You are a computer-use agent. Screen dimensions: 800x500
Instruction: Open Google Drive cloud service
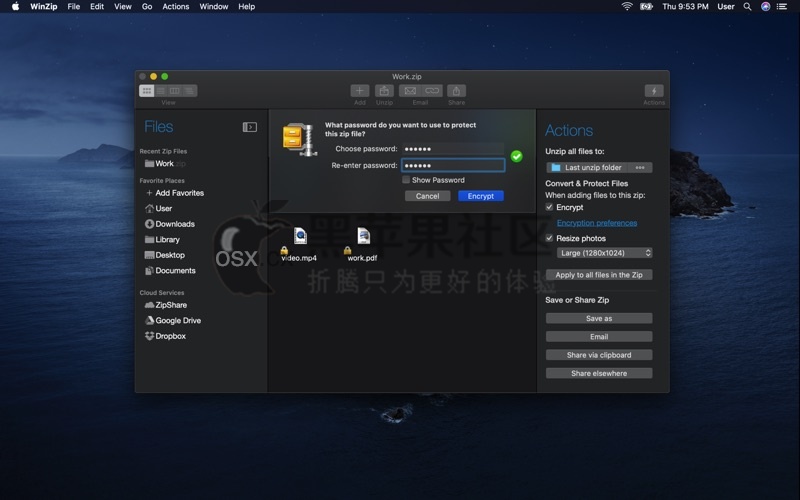173,321
